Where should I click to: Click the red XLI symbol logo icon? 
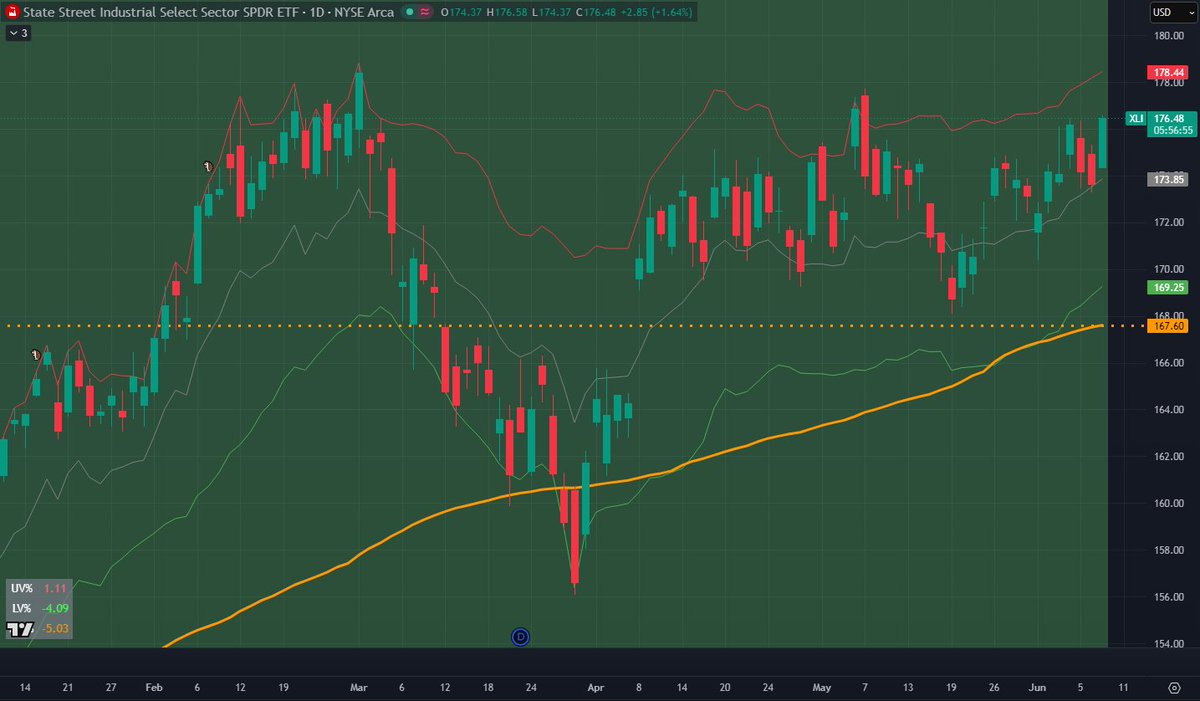click(13, 12)
